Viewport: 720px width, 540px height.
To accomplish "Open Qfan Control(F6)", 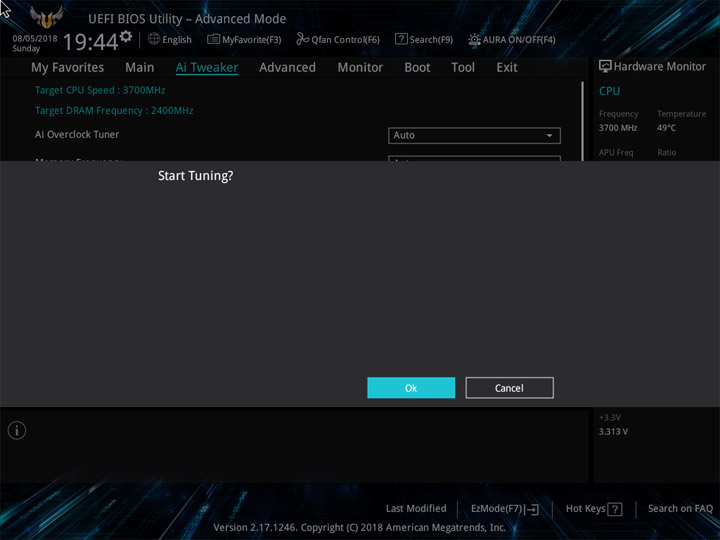I will click(338, 39).
